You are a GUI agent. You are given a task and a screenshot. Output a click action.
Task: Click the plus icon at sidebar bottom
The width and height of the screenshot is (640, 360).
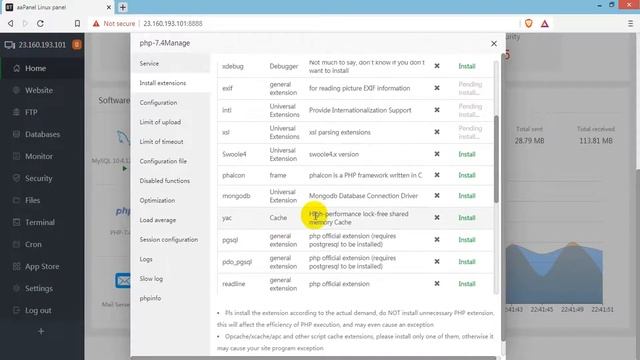[41, 331]
